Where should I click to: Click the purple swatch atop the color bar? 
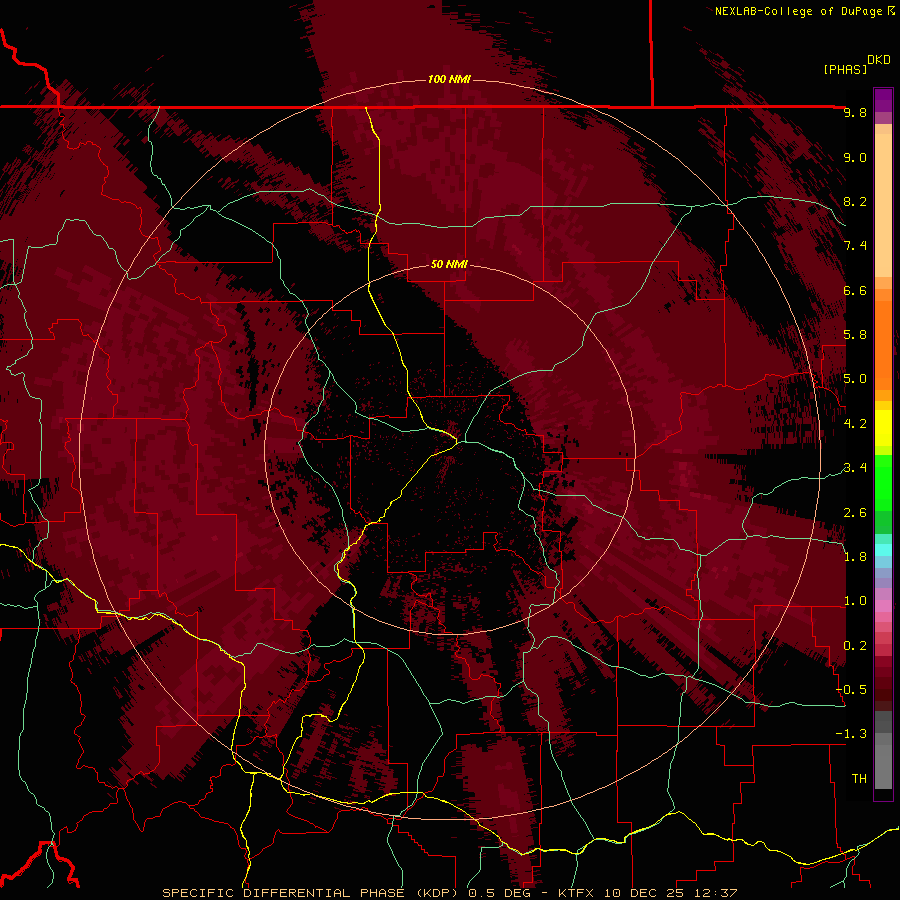point(883,100)
